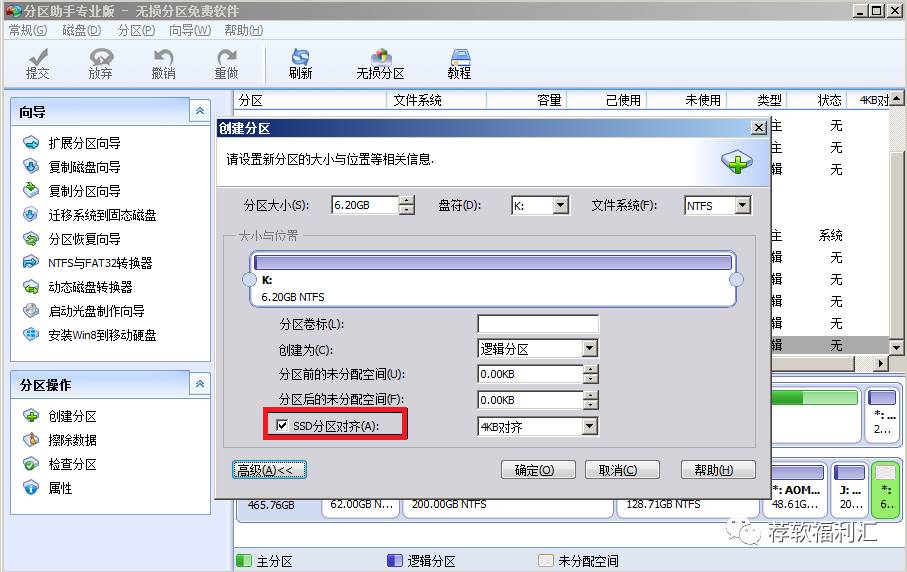Click the 重做 (redo) toolbar icon
The width and height of the screenshot is (907, 572).
pyautogui.click(x=226, y=63)
